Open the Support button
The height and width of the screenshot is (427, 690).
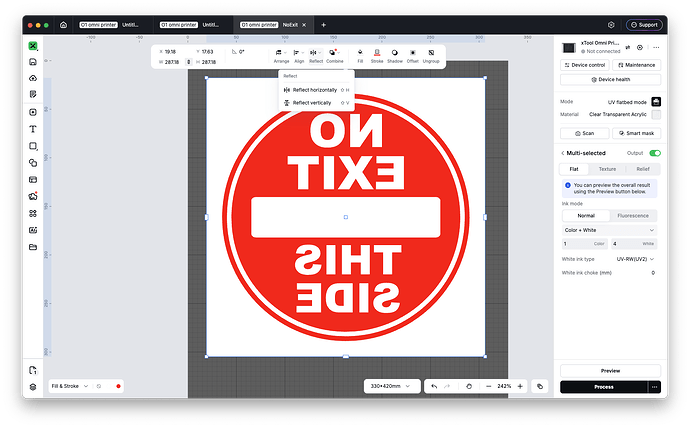[x=644, y=25]
